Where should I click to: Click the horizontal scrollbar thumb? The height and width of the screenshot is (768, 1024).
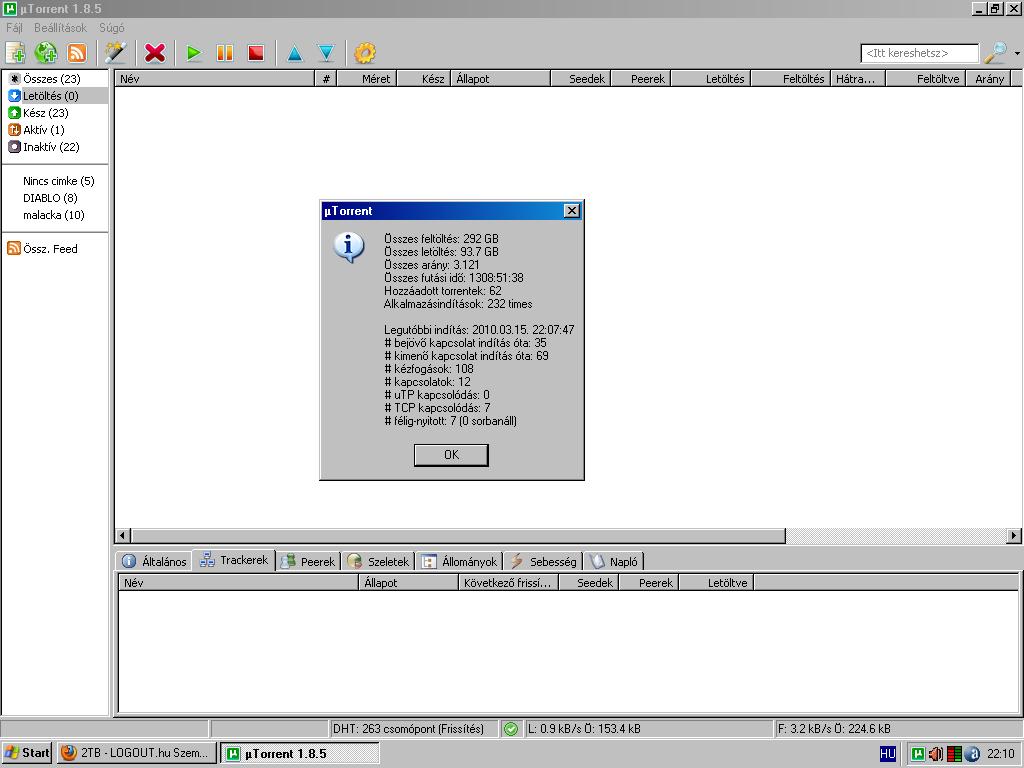click(x=458, y=536)
